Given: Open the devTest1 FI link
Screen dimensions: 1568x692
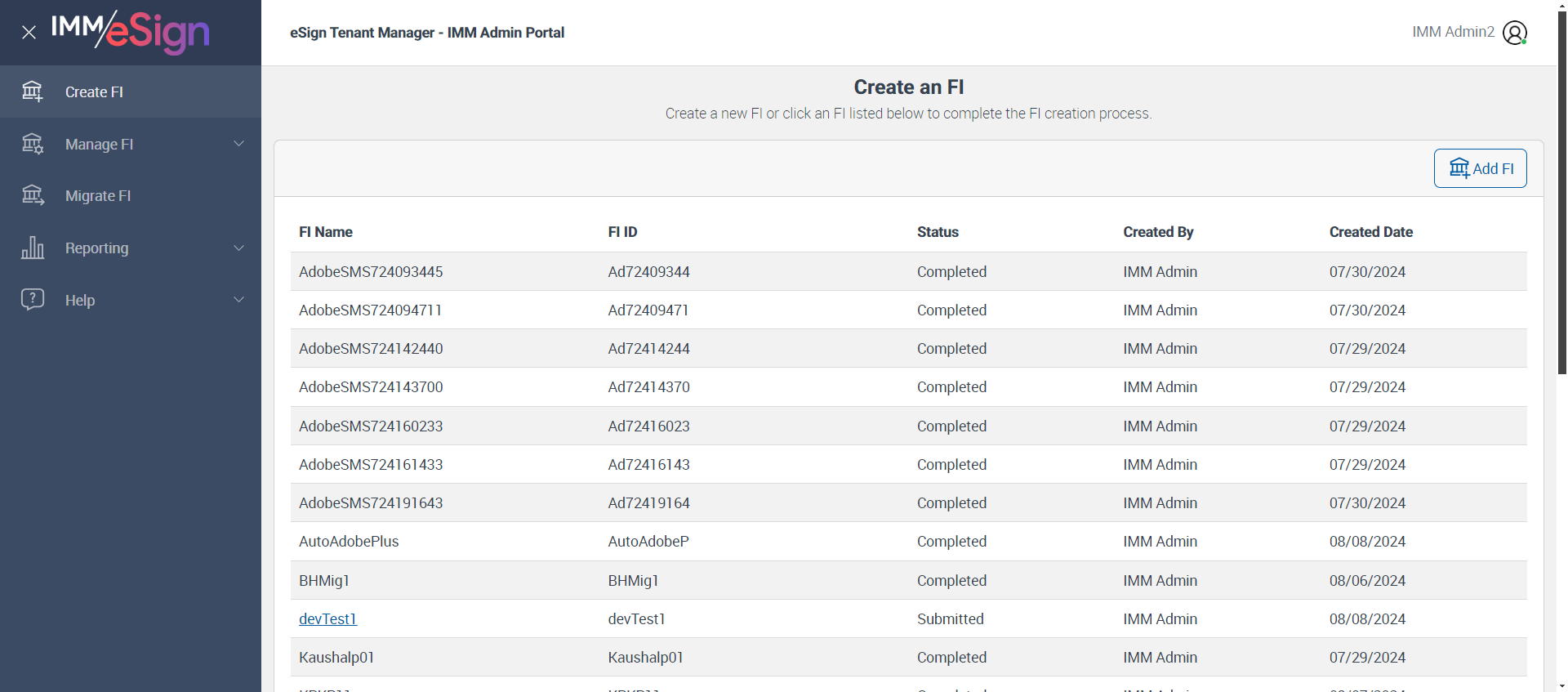Looking at the screenshot, I should click(x=327, y=619).
